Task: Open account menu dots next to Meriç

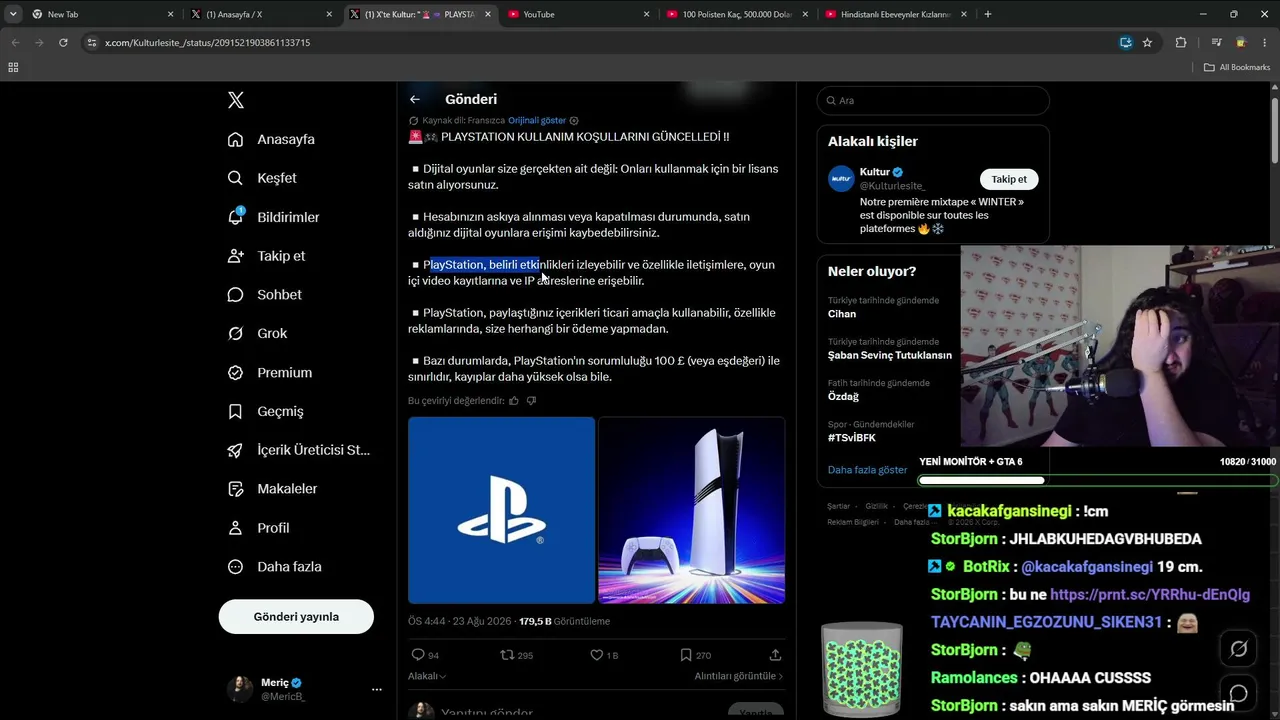Action: click(376, 689)
